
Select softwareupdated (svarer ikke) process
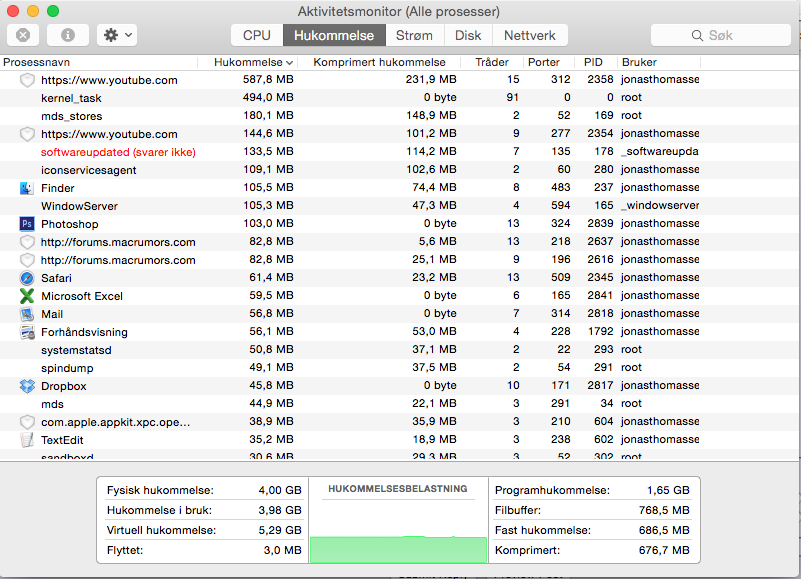[399, 152]
